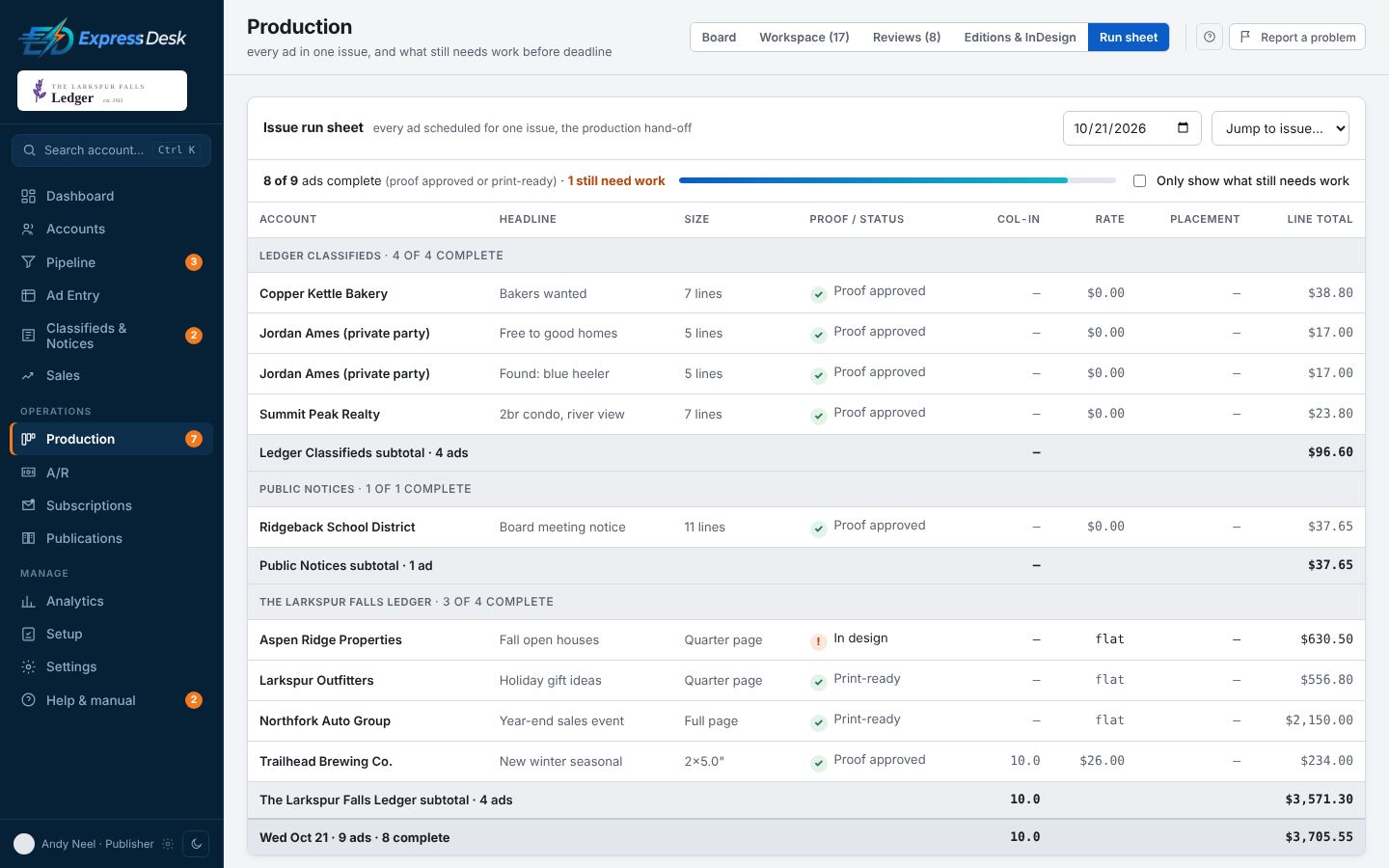This screenshot has width=1389, height=868.
Task: Switch to the Board tab
Action: tap(719, 37)
